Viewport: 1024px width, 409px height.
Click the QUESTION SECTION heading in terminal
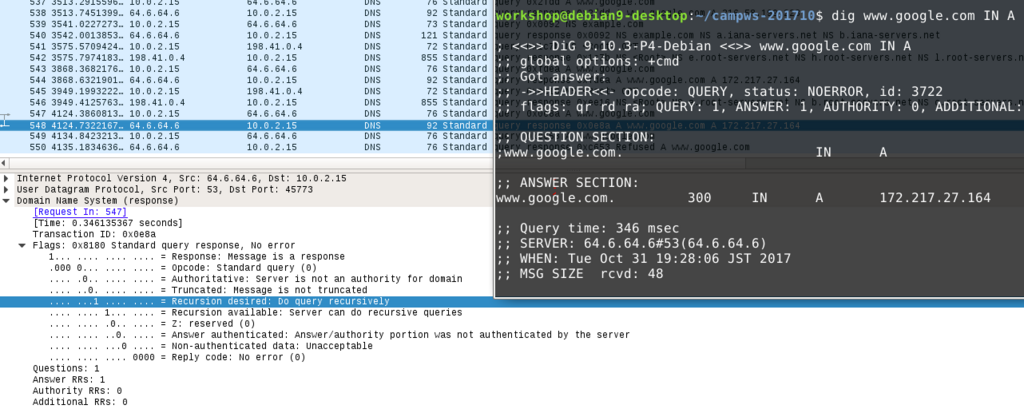coord(575,137)
